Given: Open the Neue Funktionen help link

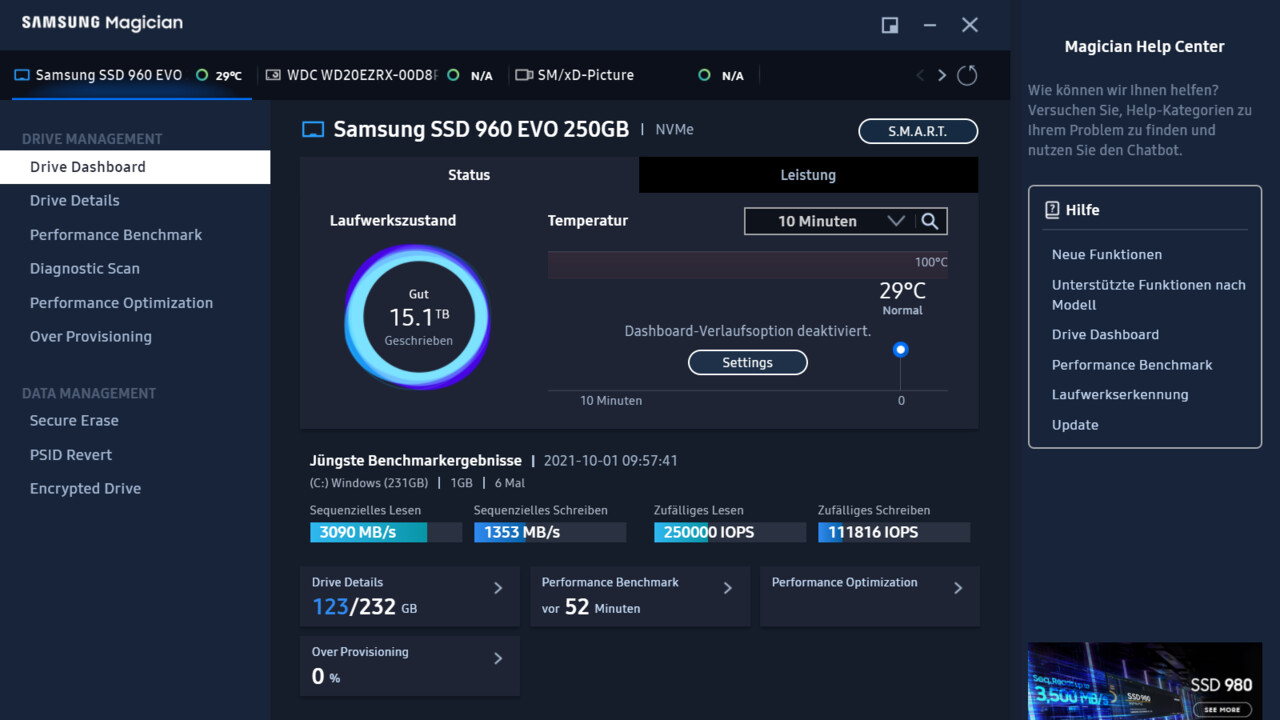Looking at the screenshot, I should pos(1106,254).
